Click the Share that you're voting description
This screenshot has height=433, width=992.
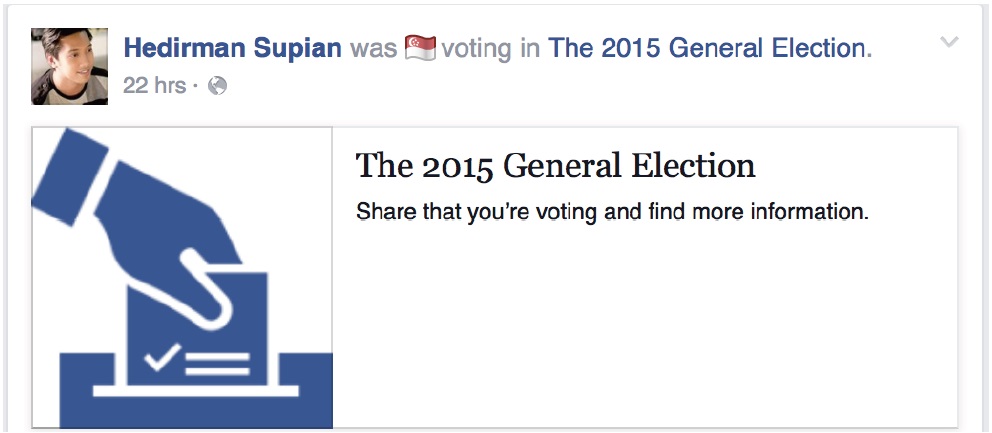point(613,212)
